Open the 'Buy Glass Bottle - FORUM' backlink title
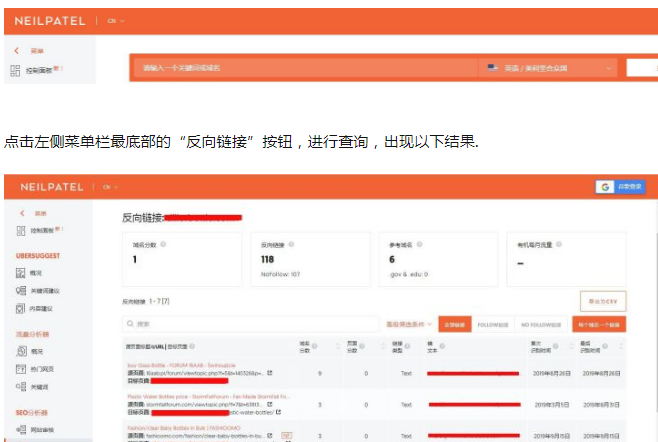This screenshot has height=442, width=658. (181, 365)
